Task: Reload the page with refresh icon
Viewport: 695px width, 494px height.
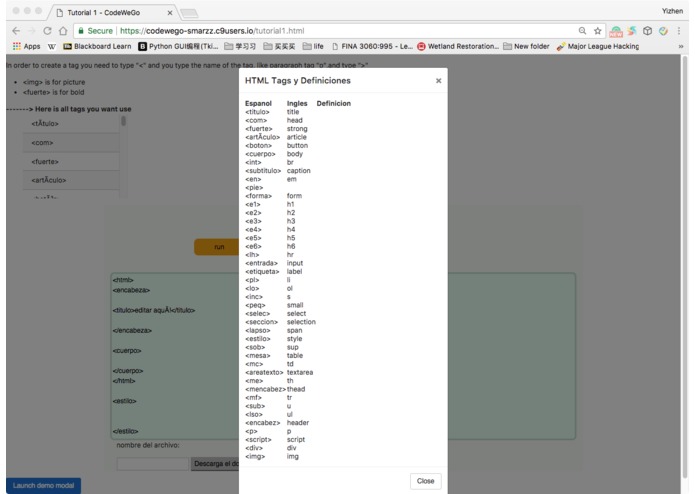Action: pyautogui.click(x=47, y=31)
